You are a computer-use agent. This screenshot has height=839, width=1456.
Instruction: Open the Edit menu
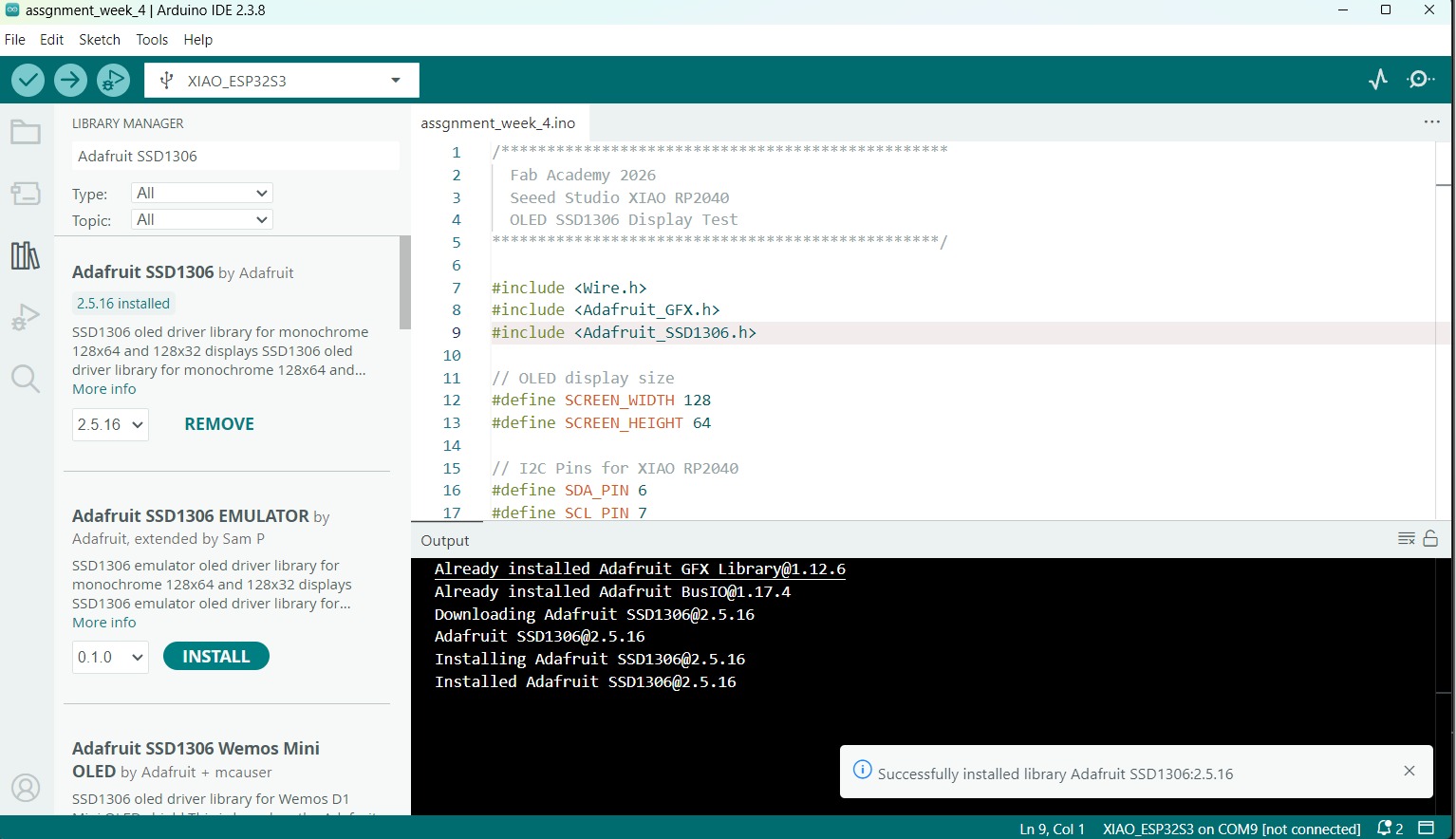[x=52, y=40]
